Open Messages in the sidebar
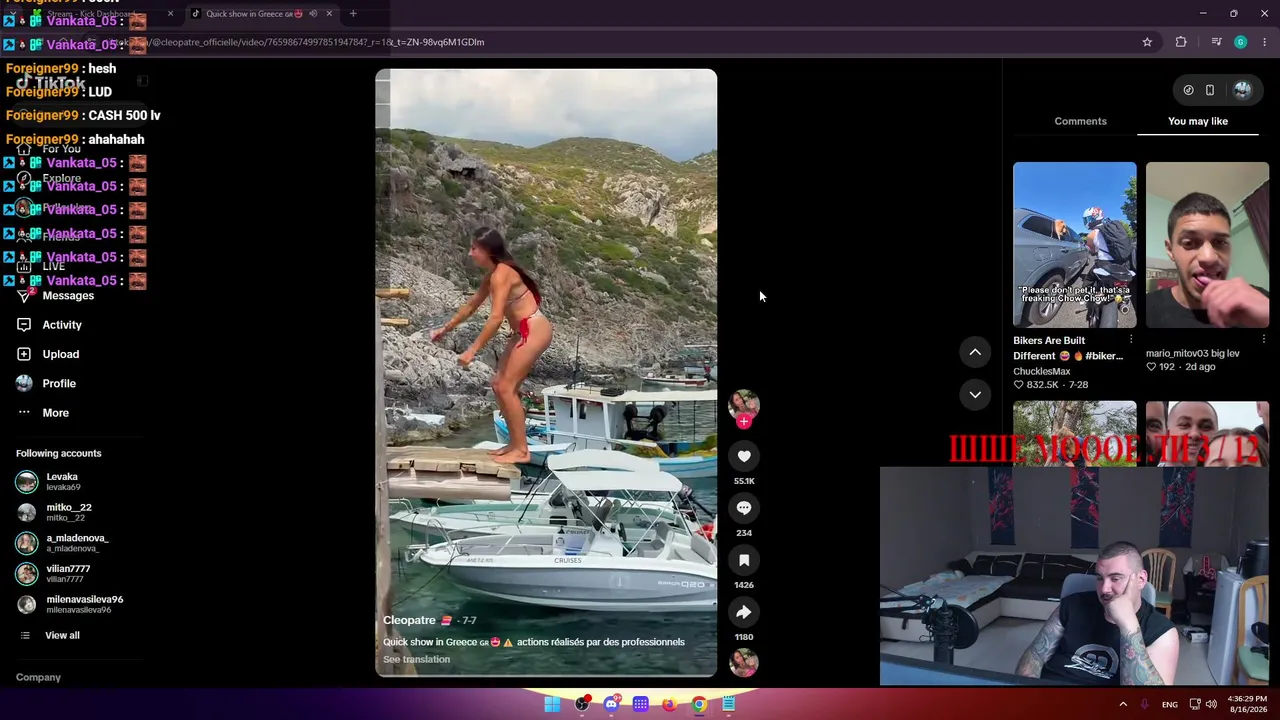The image size is (1280, 720). (68, 296)
